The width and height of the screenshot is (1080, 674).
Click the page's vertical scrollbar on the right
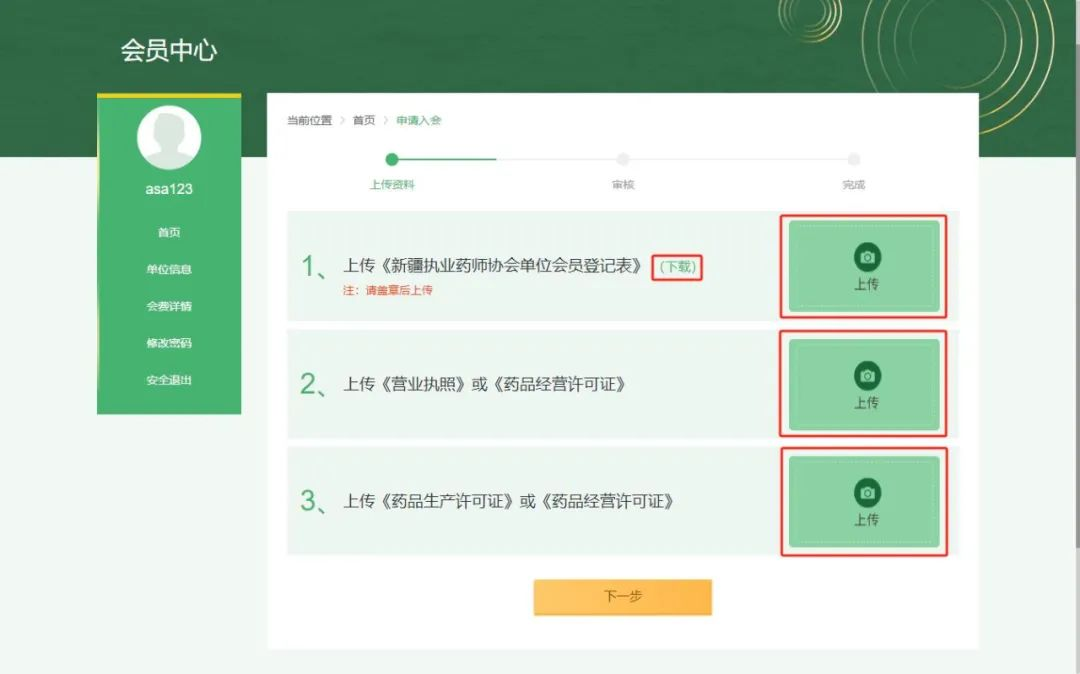click(x=1076, y=300)
